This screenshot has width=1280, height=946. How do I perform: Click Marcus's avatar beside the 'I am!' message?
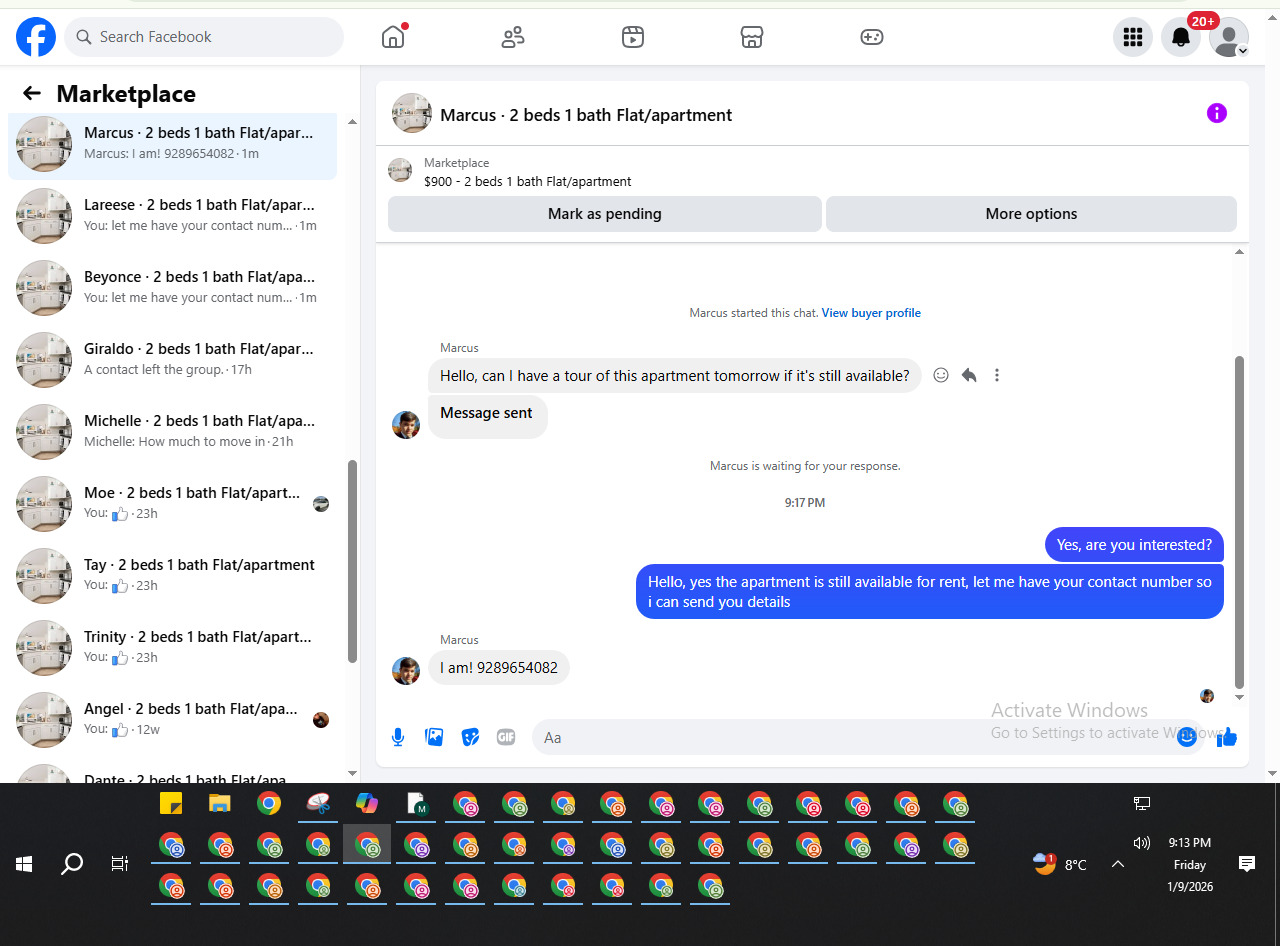(x=406, y=670)
